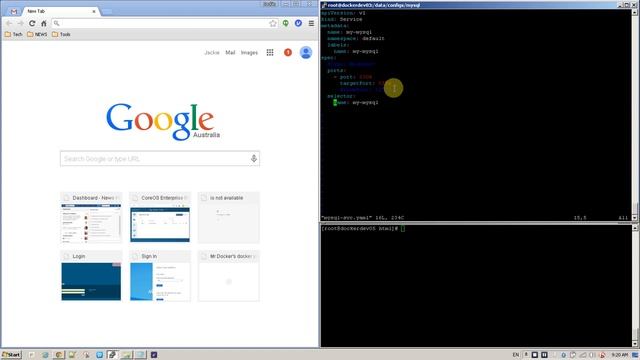The height and width of the screenshot is (360, 640).
Task: Show the desktop with the far-right tray icon
Action: 635,355
